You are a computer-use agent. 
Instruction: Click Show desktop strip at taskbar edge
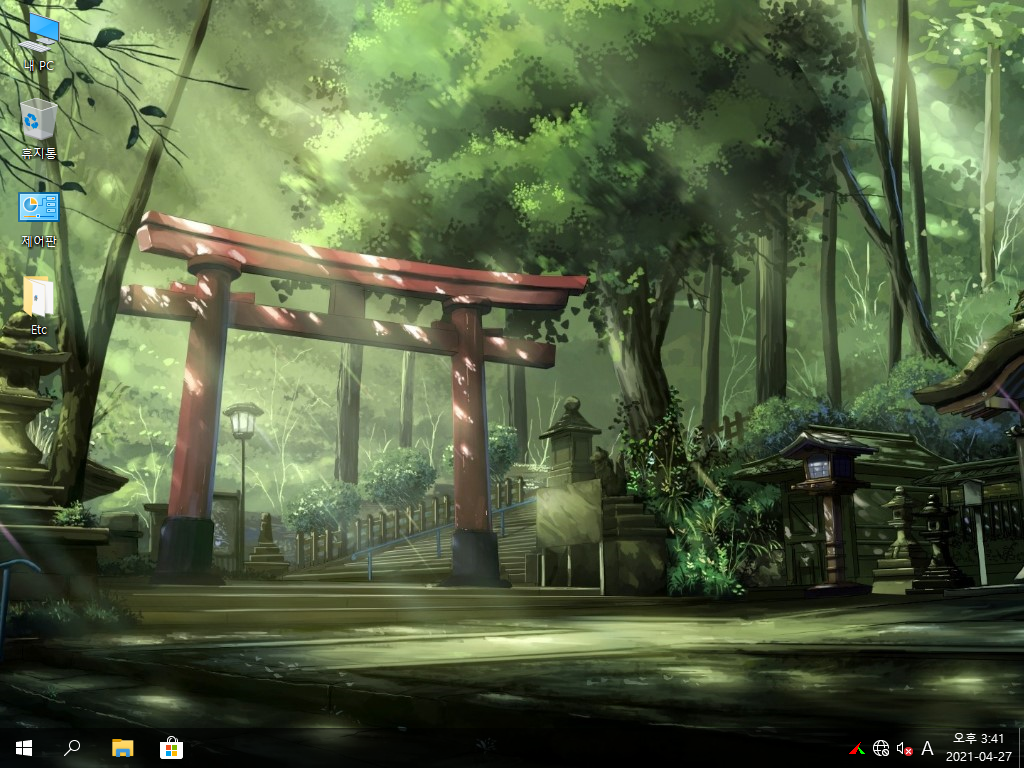(x=1021, y=748)
